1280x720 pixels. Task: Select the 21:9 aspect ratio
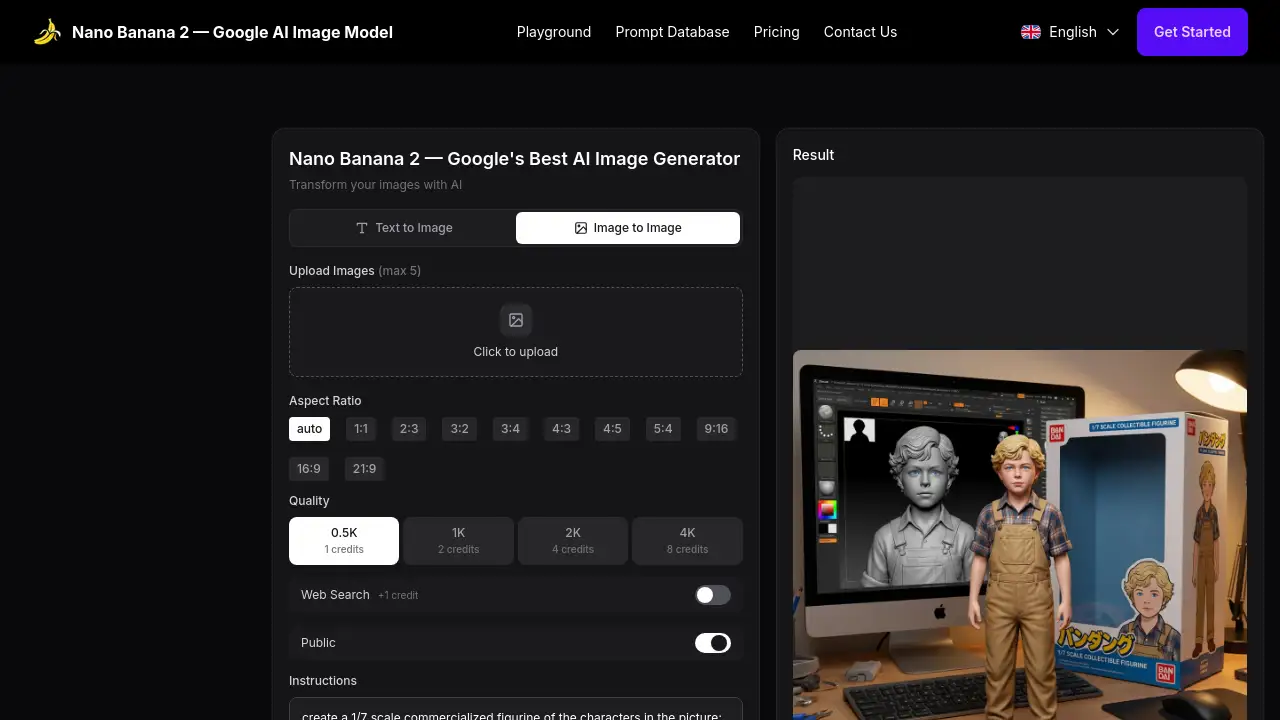[x=365, y=469]
